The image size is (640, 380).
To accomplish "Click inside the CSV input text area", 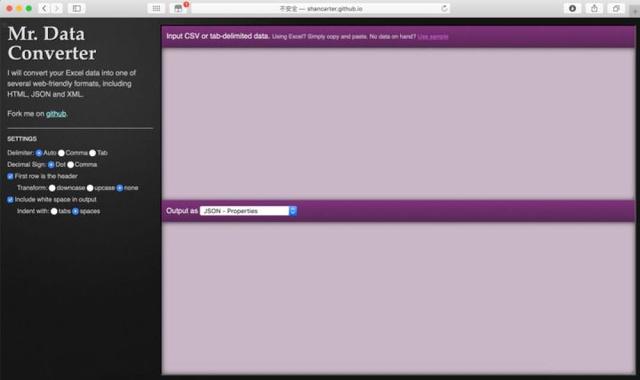I will (x=398, y=123).
